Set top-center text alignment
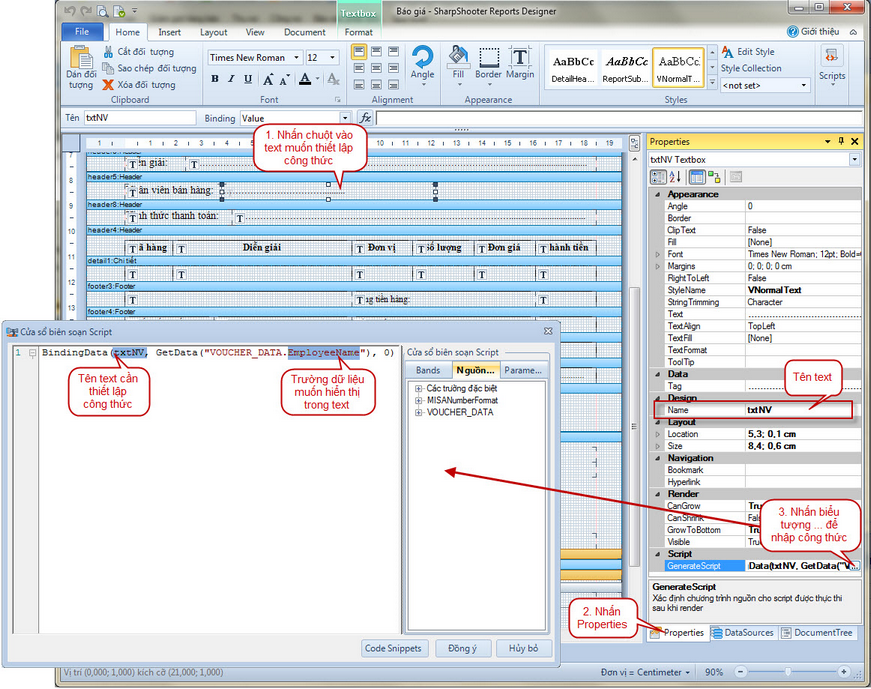The image size is (871, 689). click(377, 52)
